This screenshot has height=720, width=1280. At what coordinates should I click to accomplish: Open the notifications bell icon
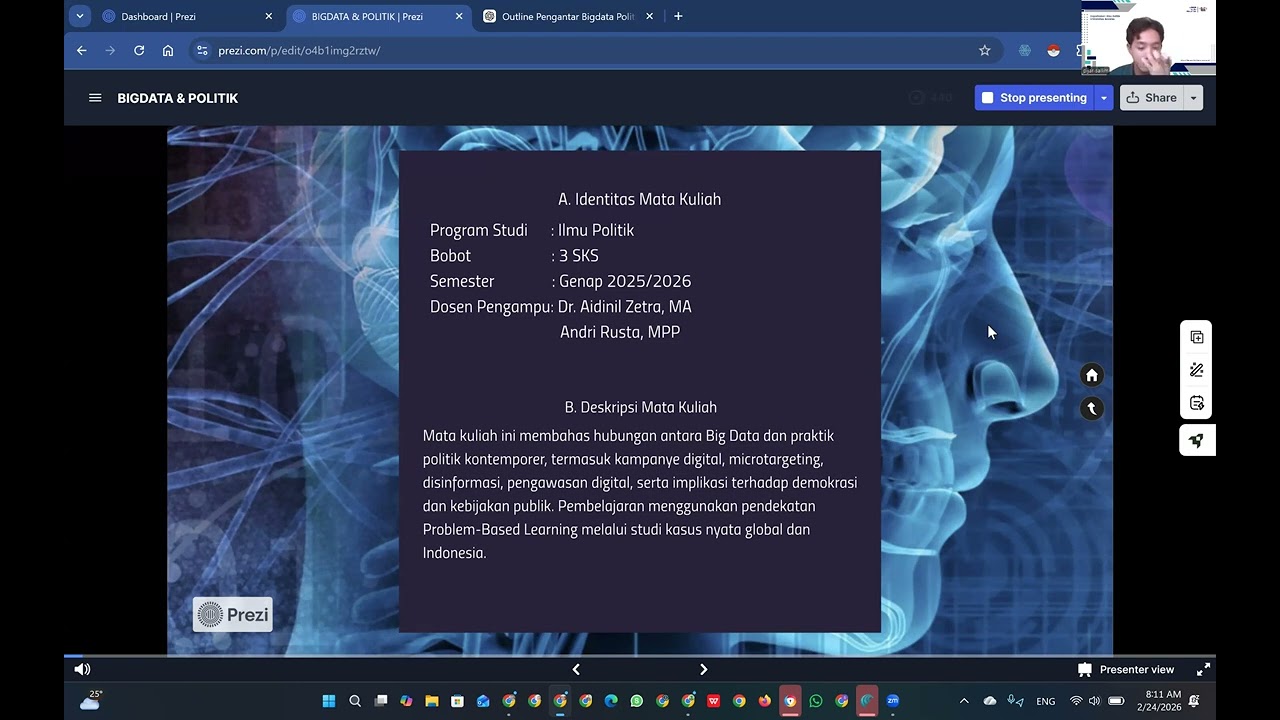tap(1194, 701)
